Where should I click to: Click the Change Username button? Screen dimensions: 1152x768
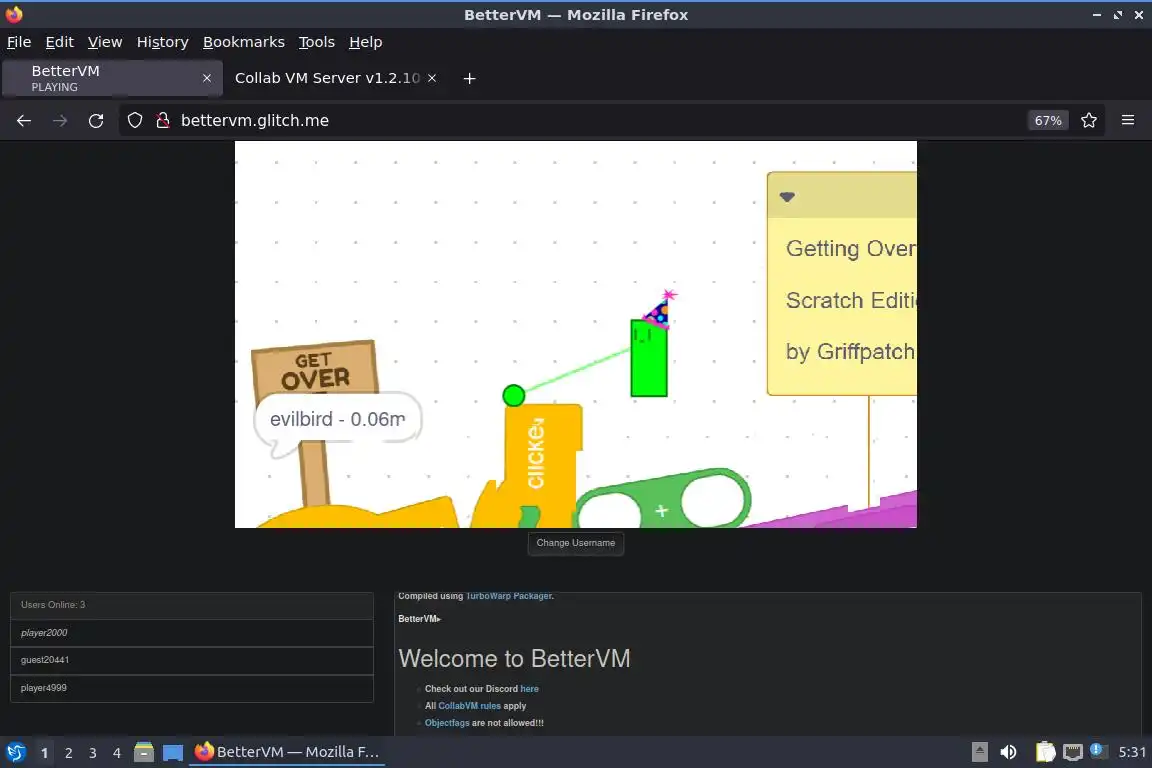pos(575,543)
